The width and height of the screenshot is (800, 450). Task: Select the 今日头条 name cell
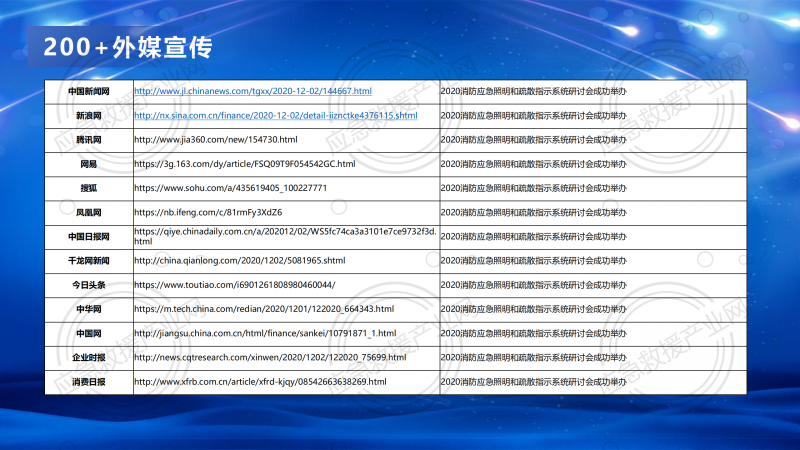(x=88, y=285)
